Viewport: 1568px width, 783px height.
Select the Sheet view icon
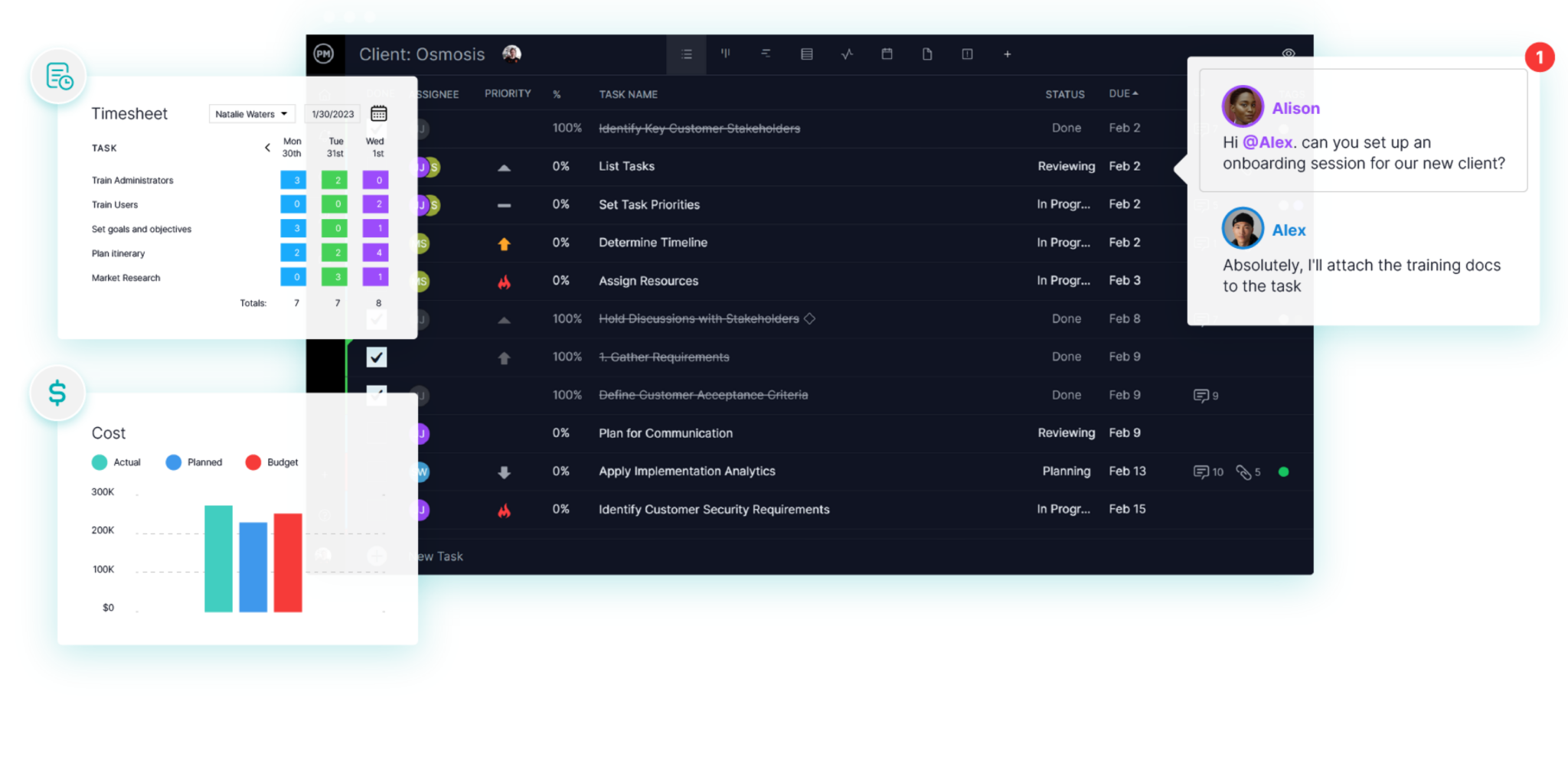(x=806, y=54)
